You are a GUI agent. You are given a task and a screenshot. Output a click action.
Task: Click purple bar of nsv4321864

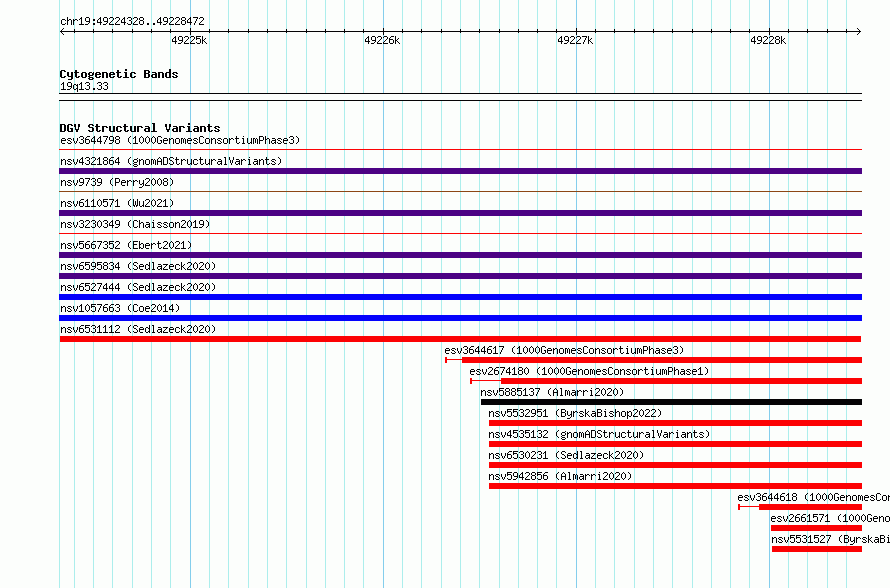pos(460,171)
